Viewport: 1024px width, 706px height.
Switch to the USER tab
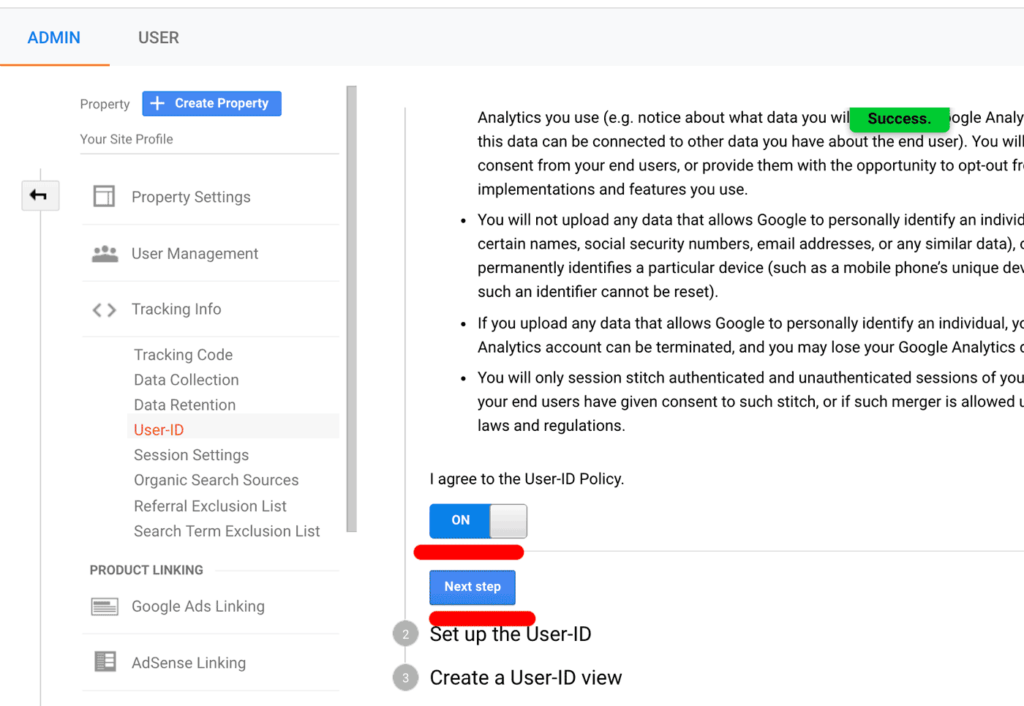point(158,37)
